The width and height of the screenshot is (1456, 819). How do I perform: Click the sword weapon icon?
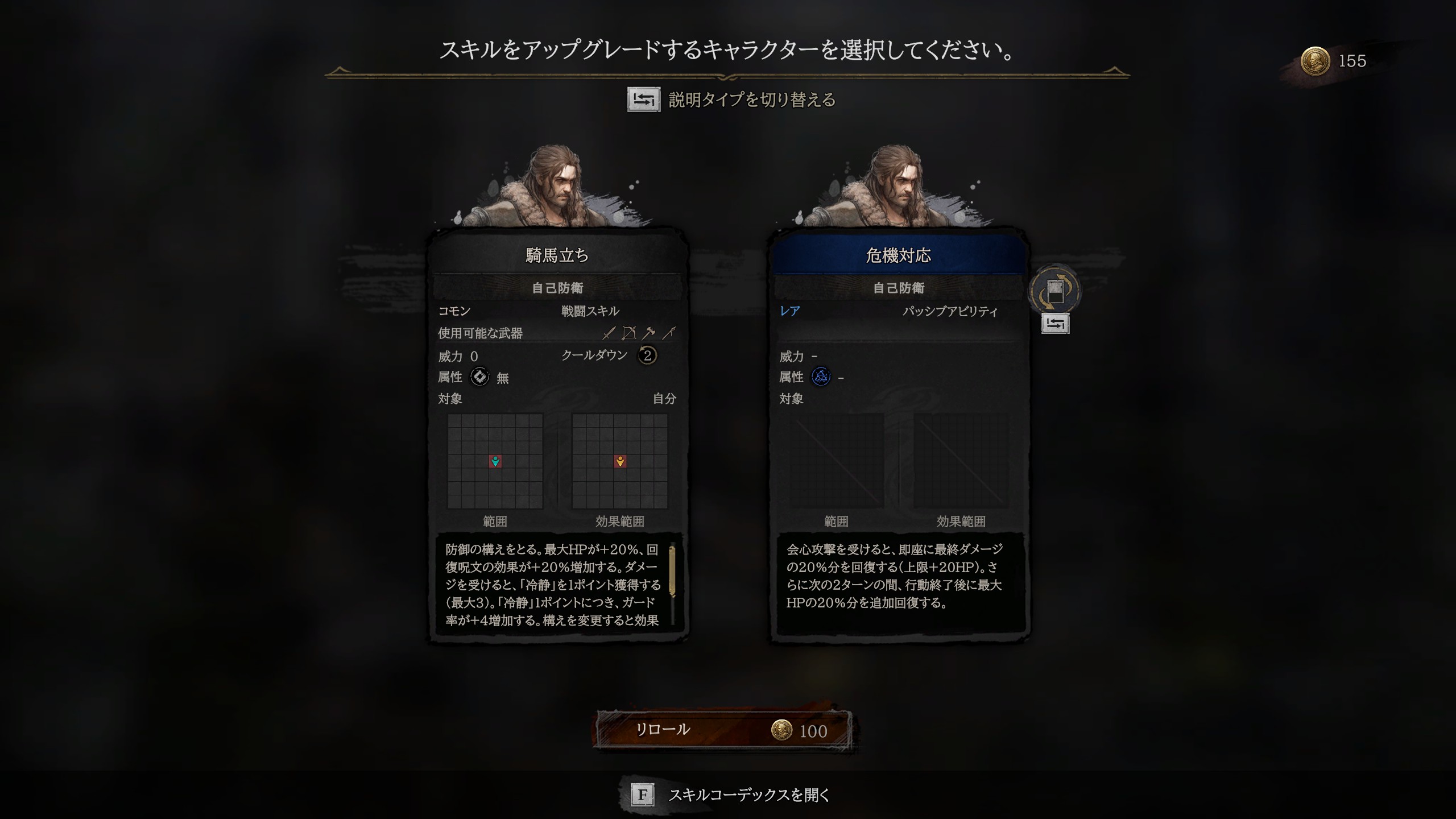click(609, 333)
